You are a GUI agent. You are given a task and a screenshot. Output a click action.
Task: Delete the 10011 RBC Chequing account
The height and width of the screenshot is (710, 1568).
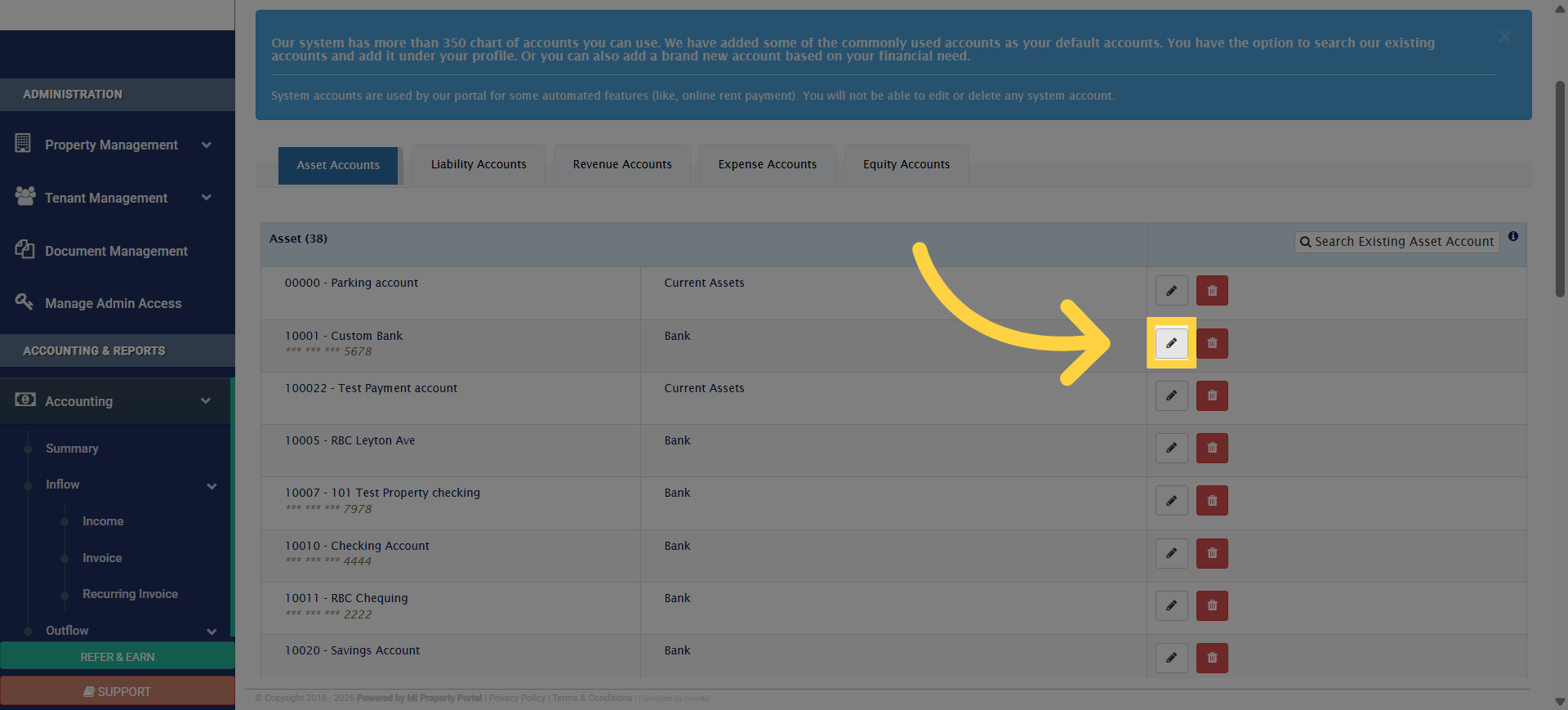[x=1212, y=605]
